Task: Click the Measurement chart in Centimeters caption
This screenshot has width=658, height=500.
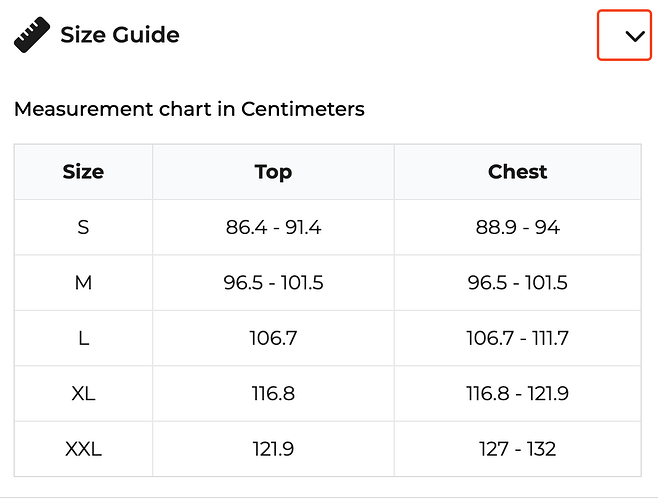Action: point(189,108)
